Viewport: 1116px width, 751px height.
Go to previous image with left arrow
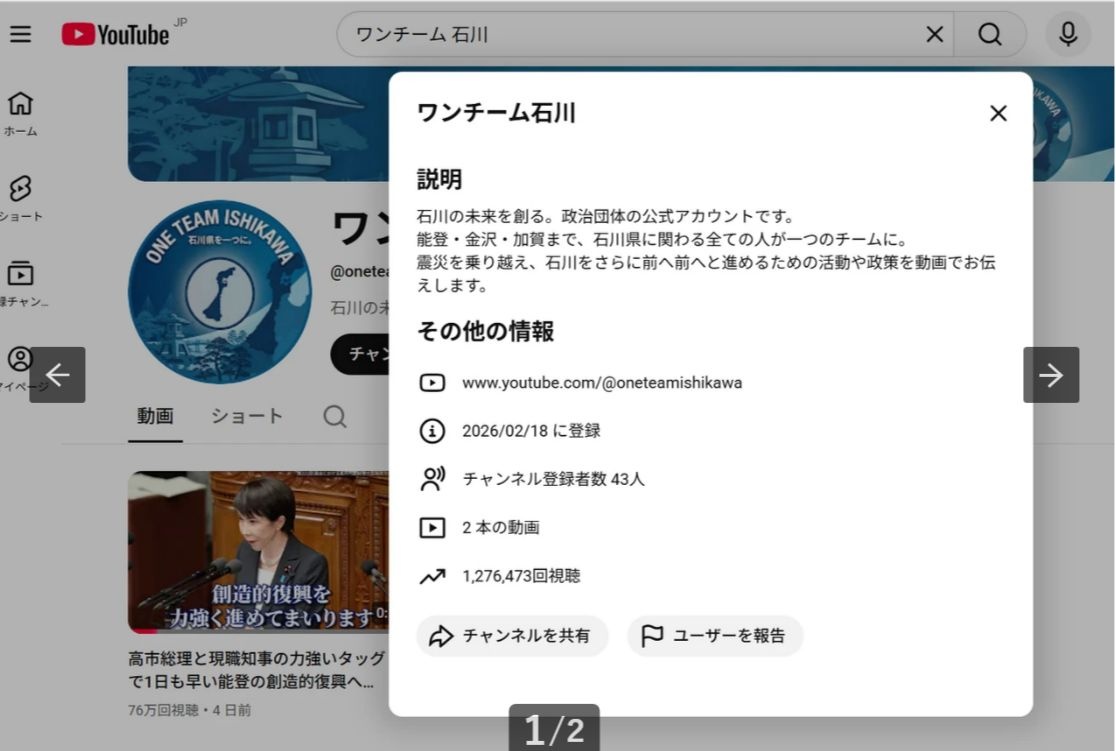pyautogui.click(x=57, y=375)
